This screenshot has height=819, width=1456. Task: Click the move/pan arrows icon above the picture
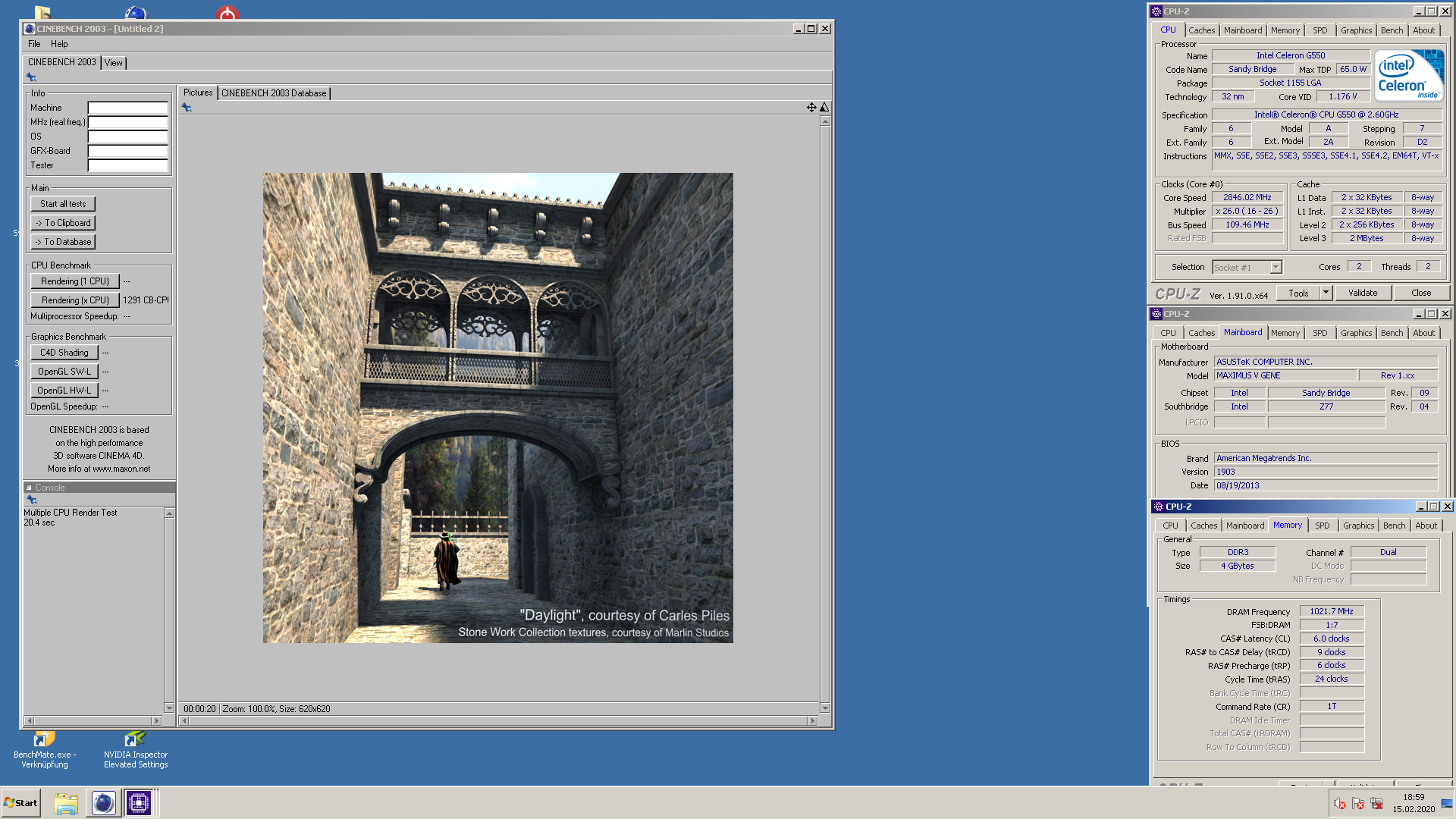(x=811, y=108)
